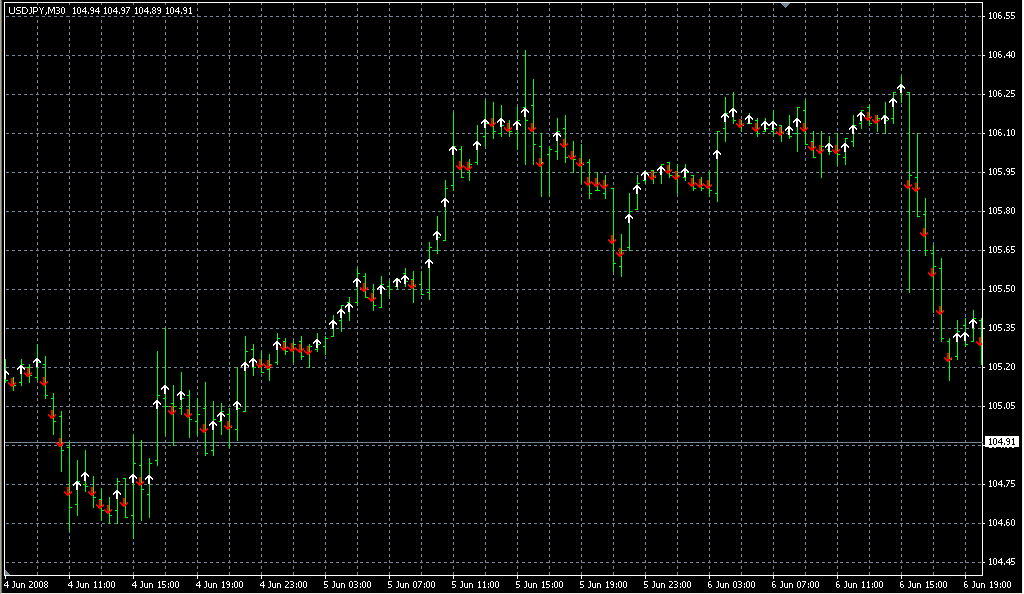Click the chart shift triangle marker at top
The image size is (1024, 594).
point(786,5)
